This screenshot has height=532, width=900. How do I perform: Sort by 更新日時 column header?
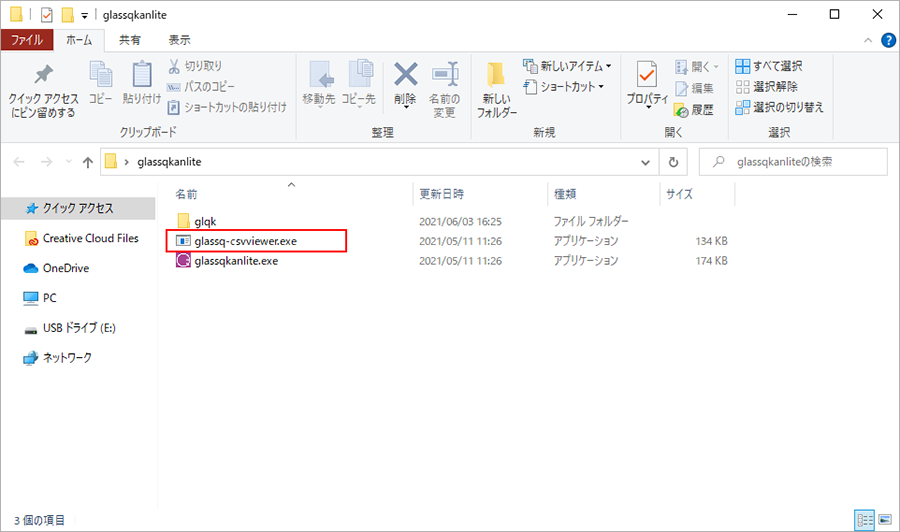(441, 194)
